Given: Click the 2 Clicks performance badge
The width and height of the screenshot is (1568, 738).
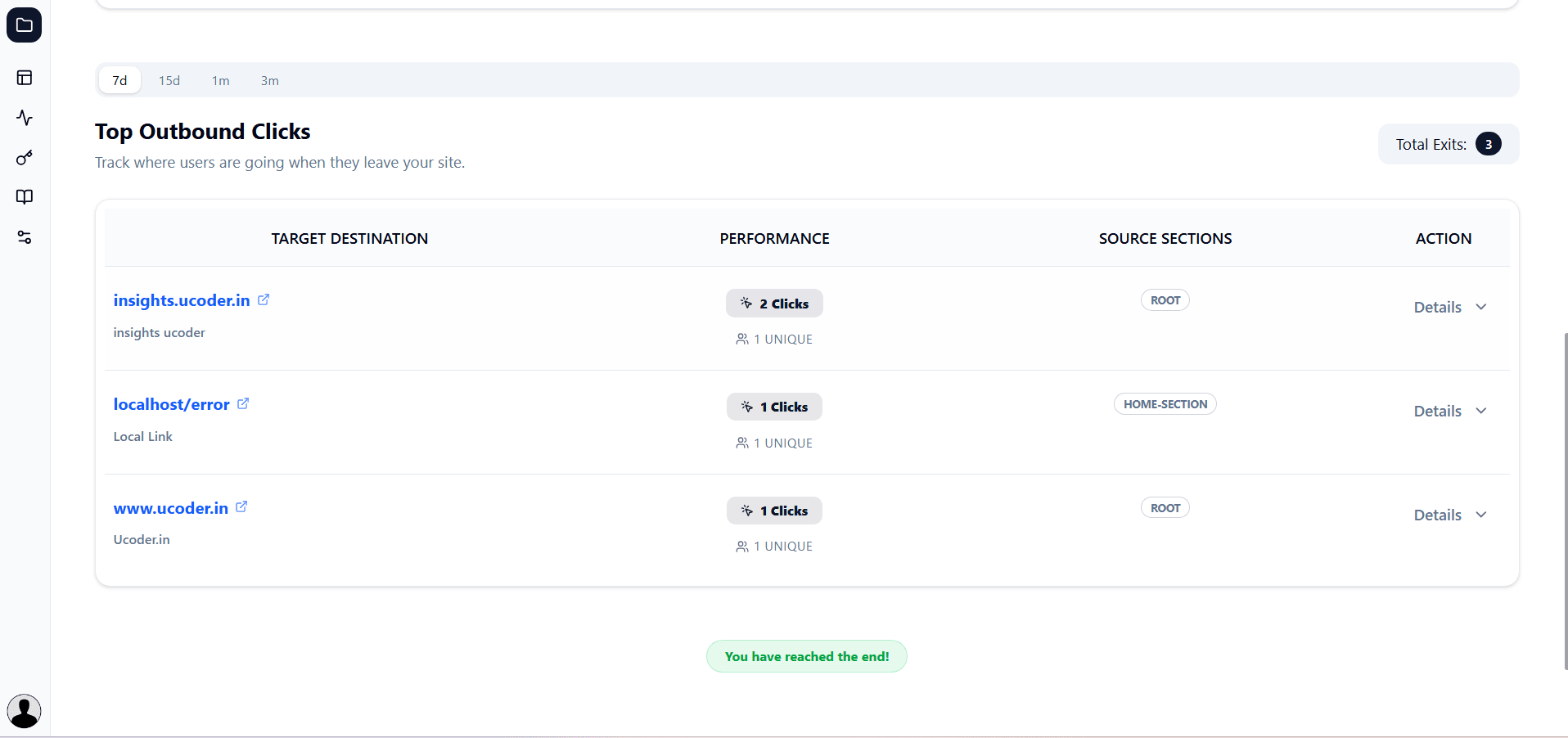Looking at the screenshot, I should pyautogui.click(x=774, y=304).
